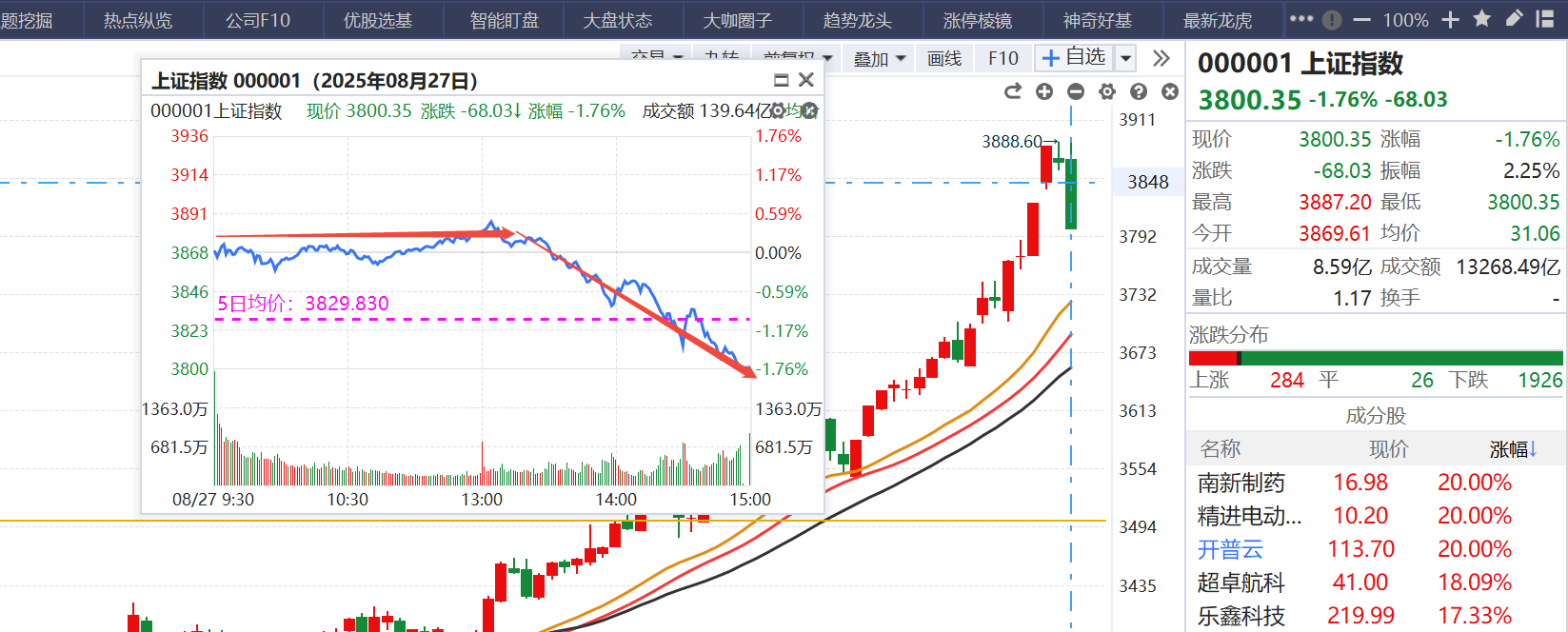Open the 叠加 overlay dropdown
Image resolution: width=1568 pixels, height=632 pixels.
(x=879, y=59)
